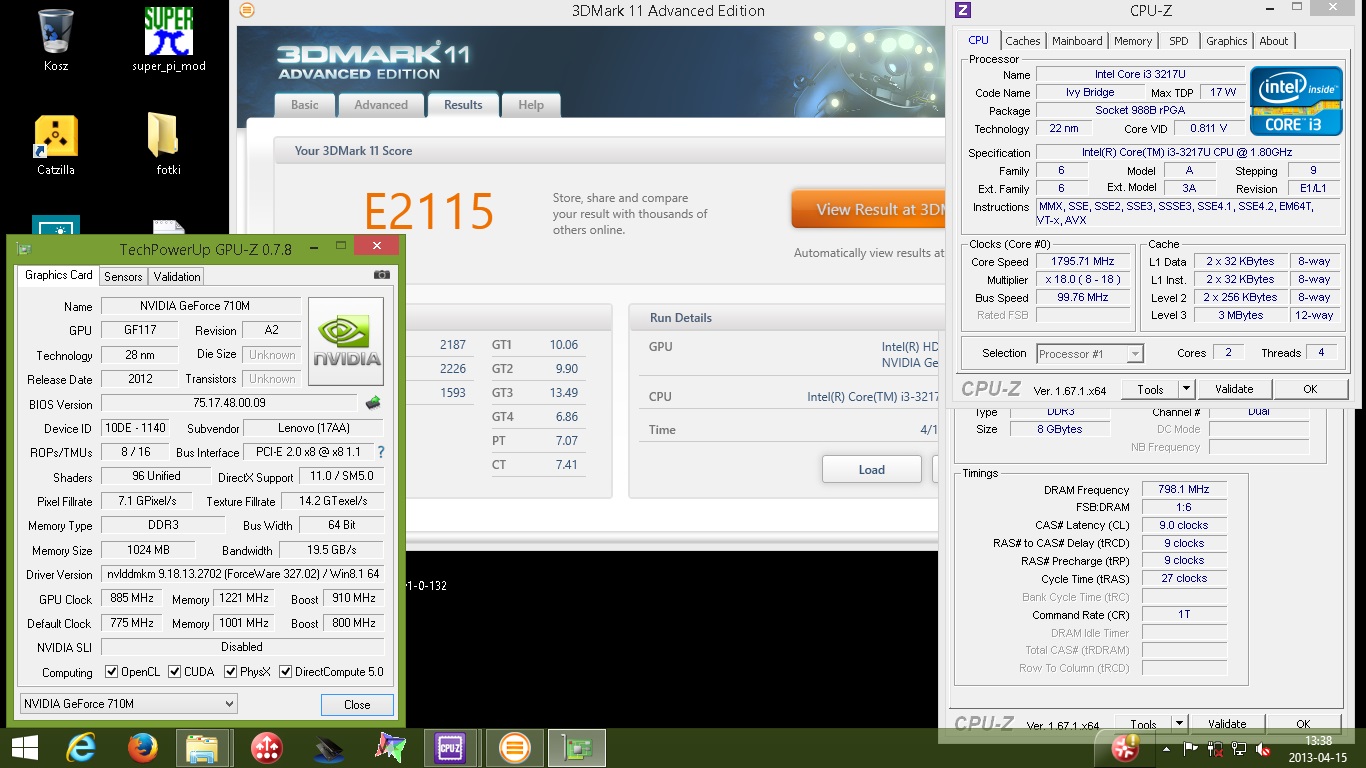Switch to GPU-Z via green taskbar icon

tap(577, 747)
